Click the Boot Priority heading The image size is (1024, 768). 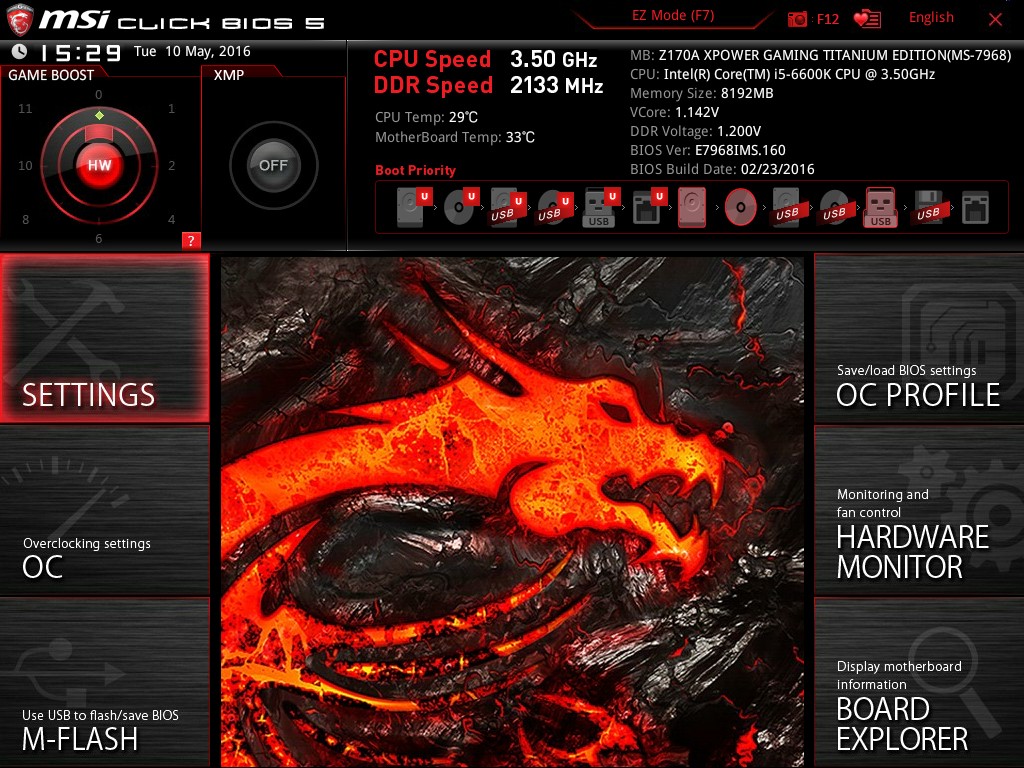click(415, 170)
